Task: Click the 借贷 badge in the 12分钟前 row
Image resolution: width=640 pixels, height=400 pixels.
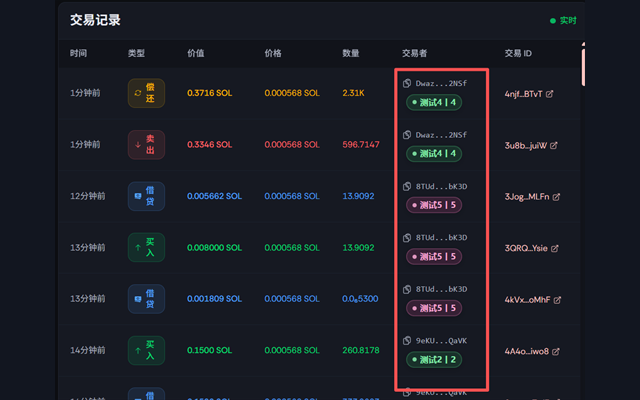Action: (146, 196)
